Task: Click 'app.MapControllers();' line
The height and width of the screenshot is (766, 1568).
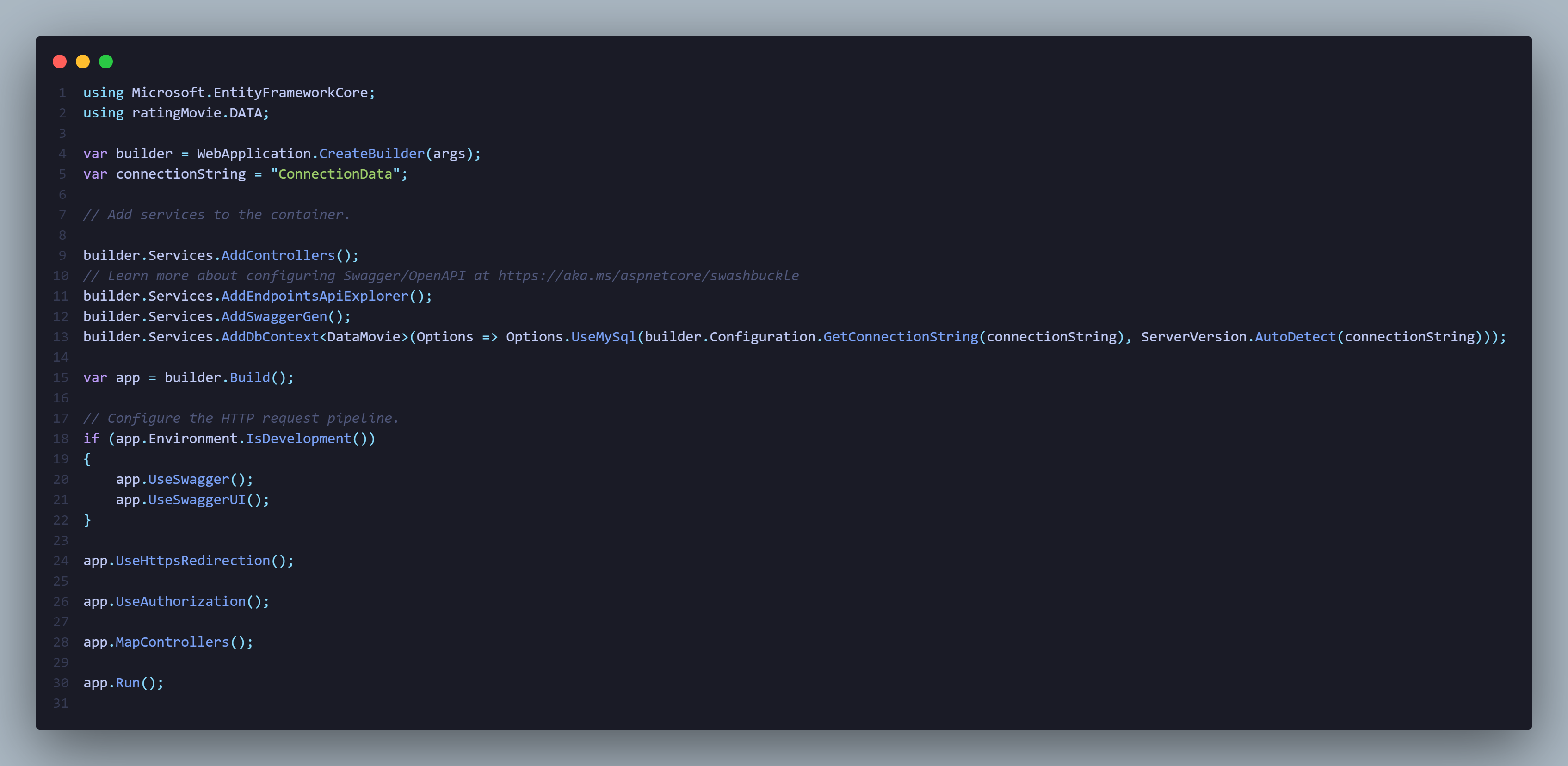Action: [x=168, y=642]
